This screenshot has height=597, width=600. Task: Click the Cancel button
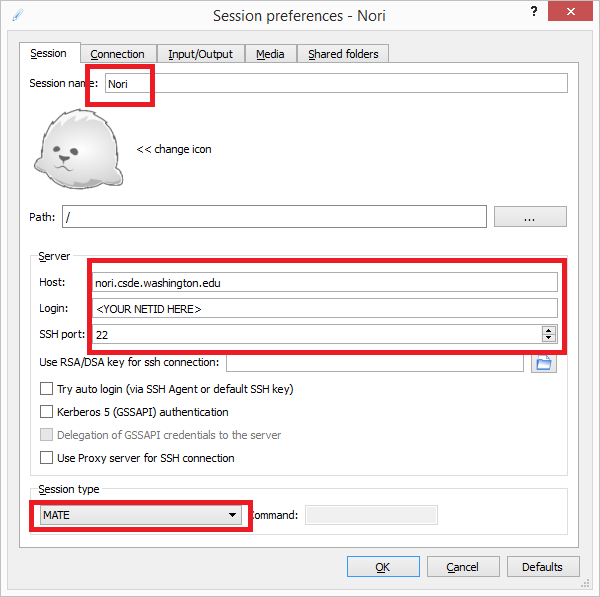coord(462,567)
